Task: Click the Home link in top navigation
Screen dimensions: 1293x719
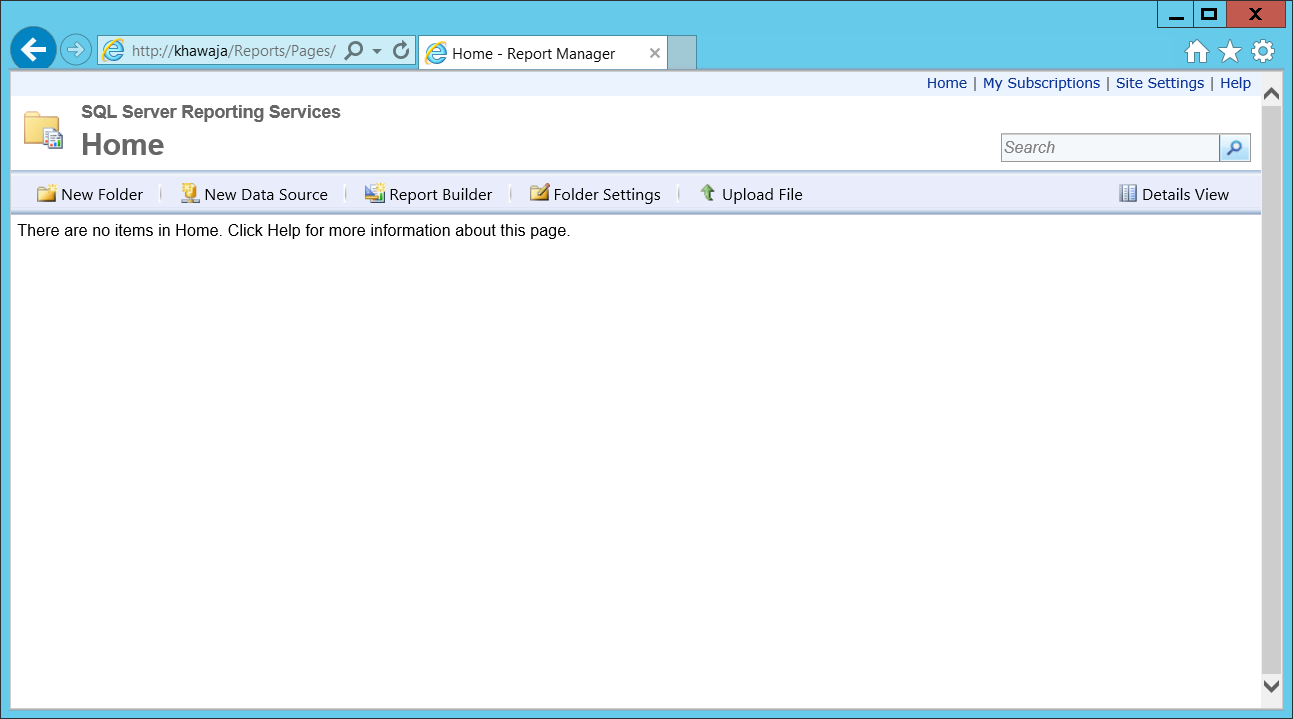Action: 946,83
